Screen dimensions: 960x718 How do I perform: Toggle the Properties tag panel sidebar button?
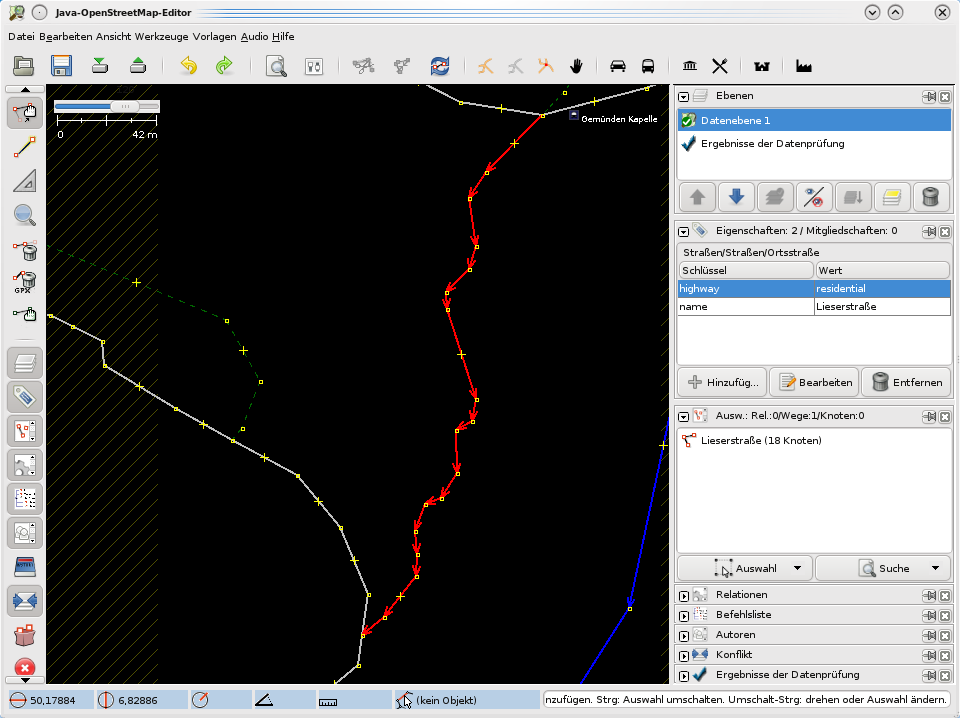pyautogui.click(x=25, y=396)
